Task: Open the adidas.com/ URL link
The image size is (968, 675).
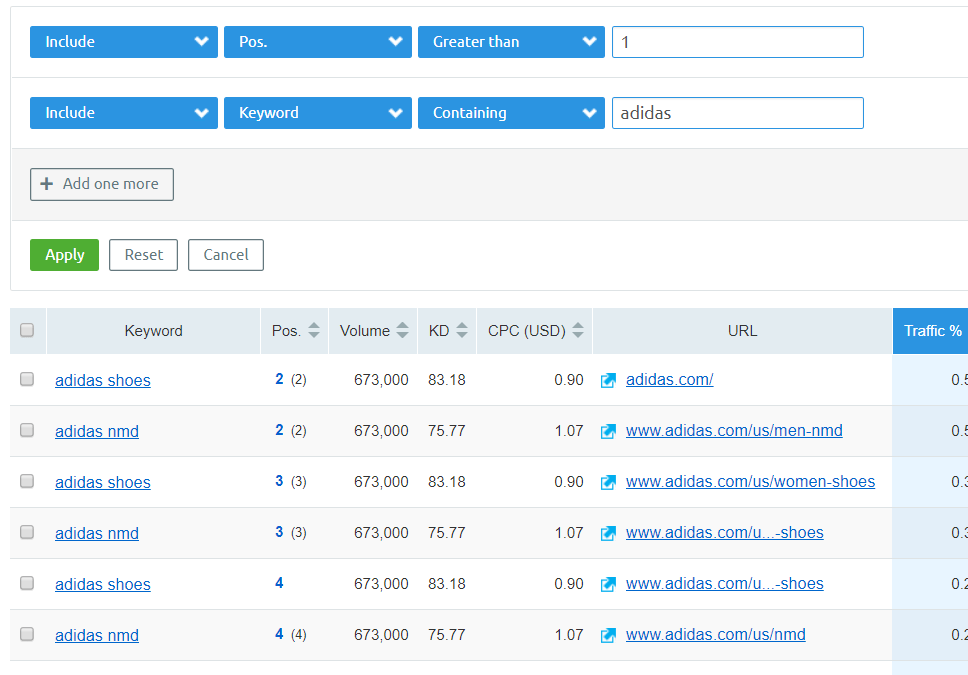Action: click(x=669, y=380)
